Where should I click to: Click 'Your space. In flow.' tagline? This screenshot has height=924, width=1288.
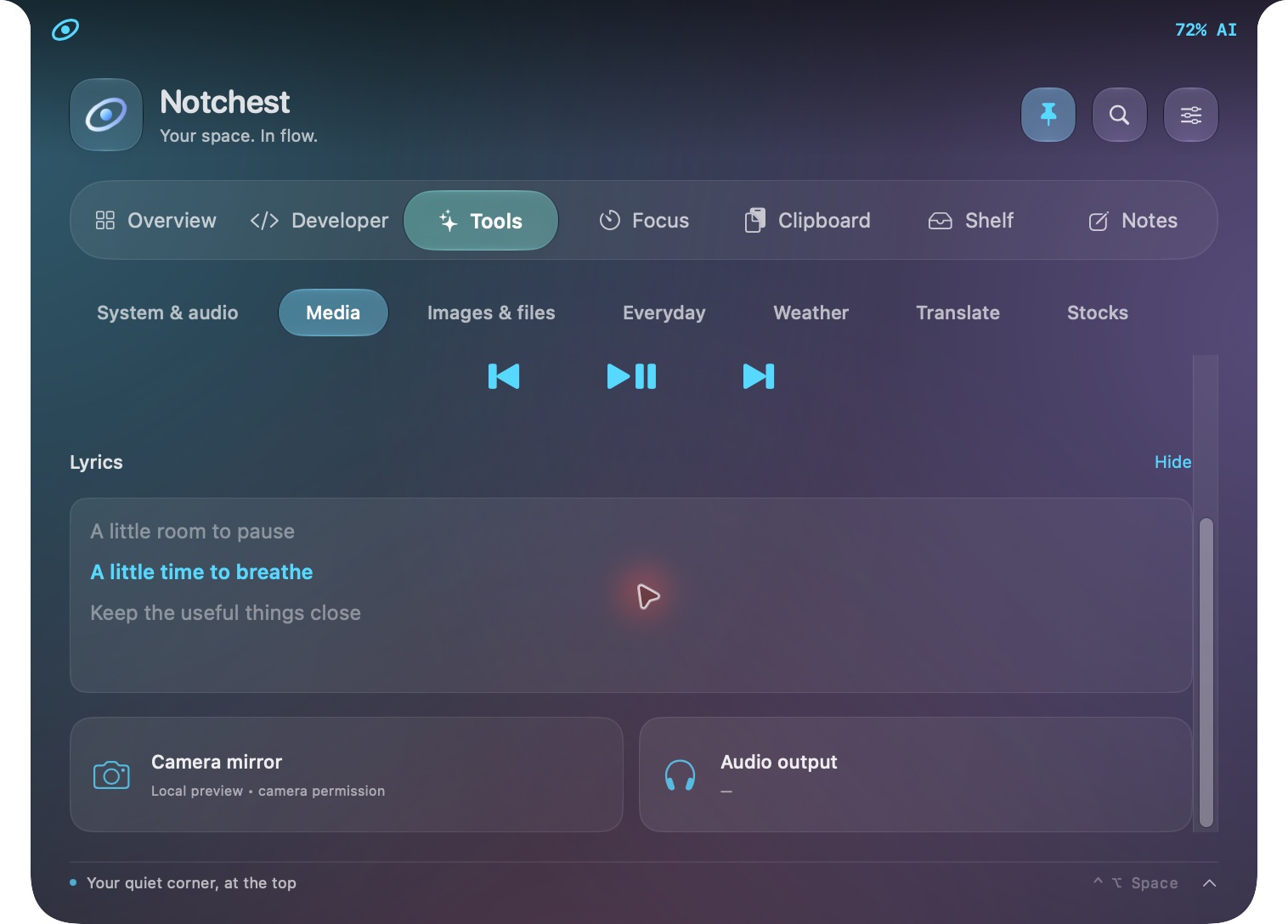(239, 136)
